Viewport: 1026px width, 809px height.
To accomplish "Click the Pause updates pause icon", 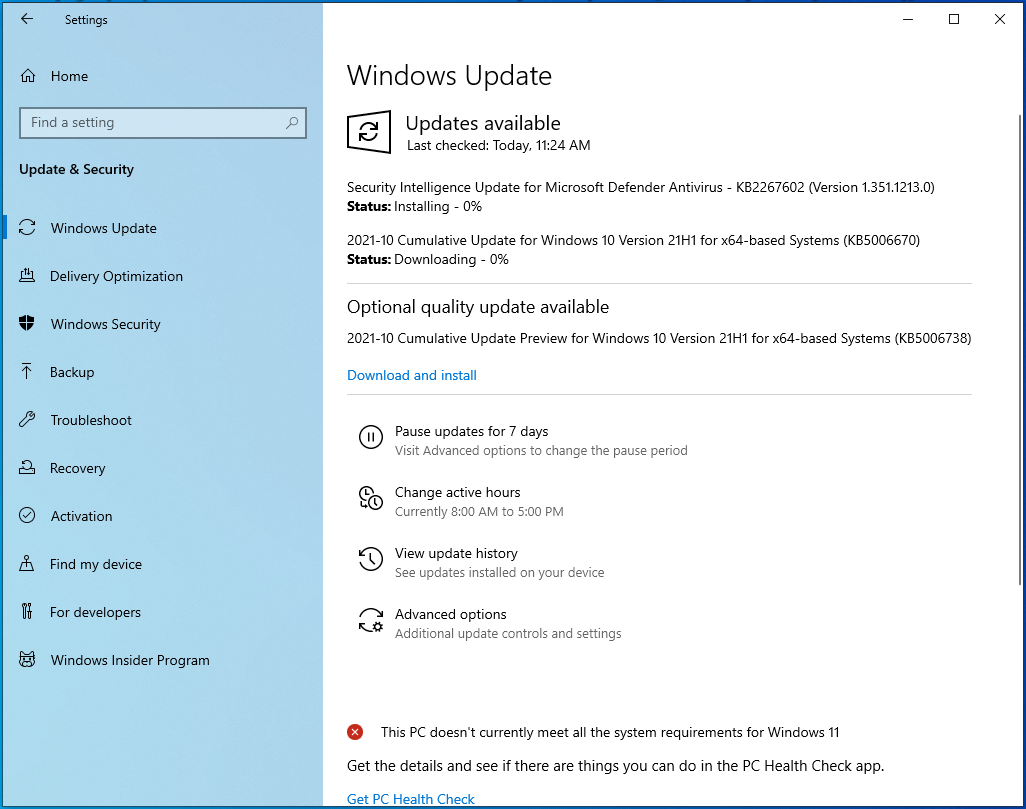I will click(x=371, y=437).
